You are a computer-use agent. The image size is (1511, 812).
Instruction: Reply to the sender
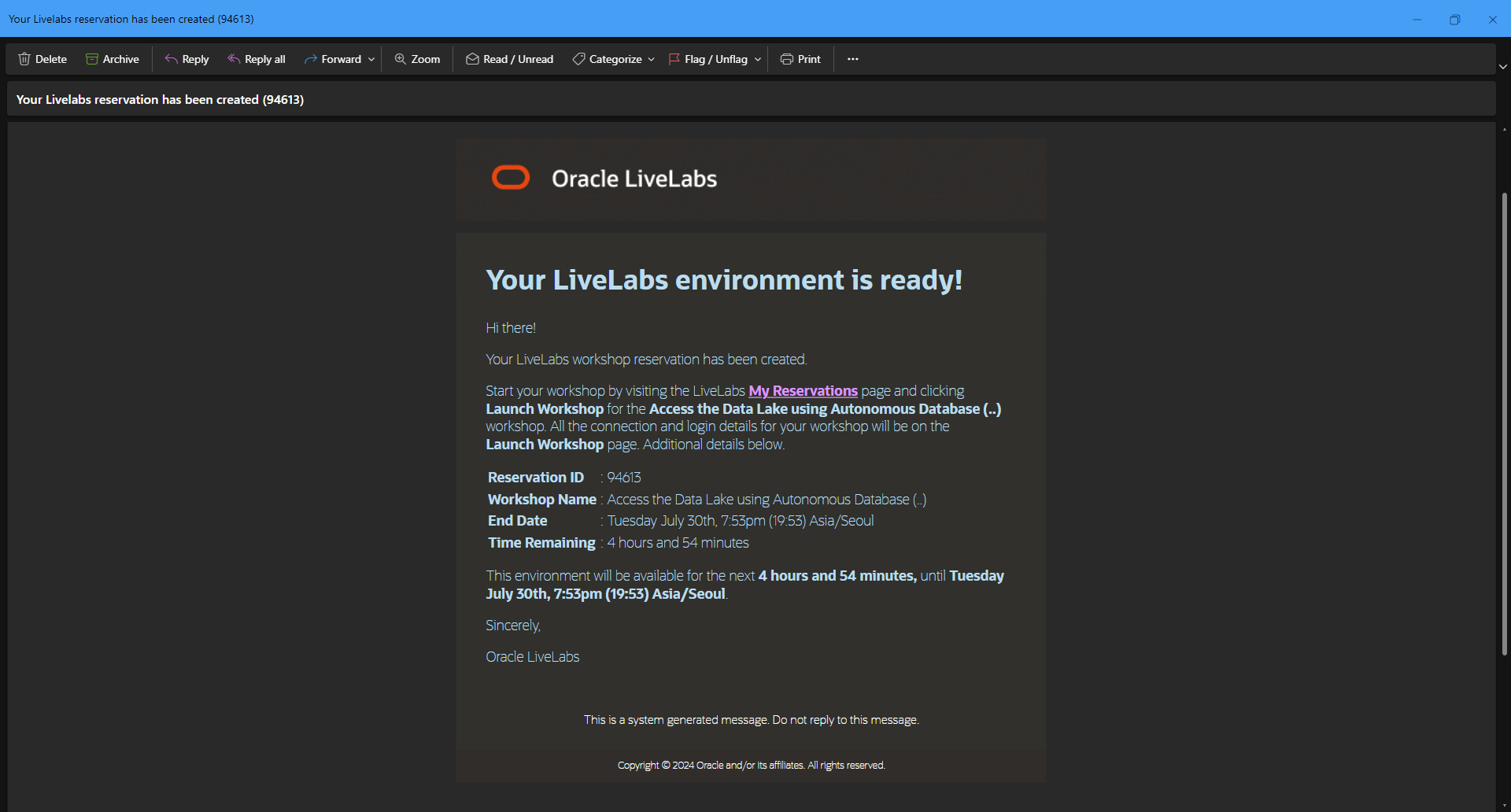[187, 59]
